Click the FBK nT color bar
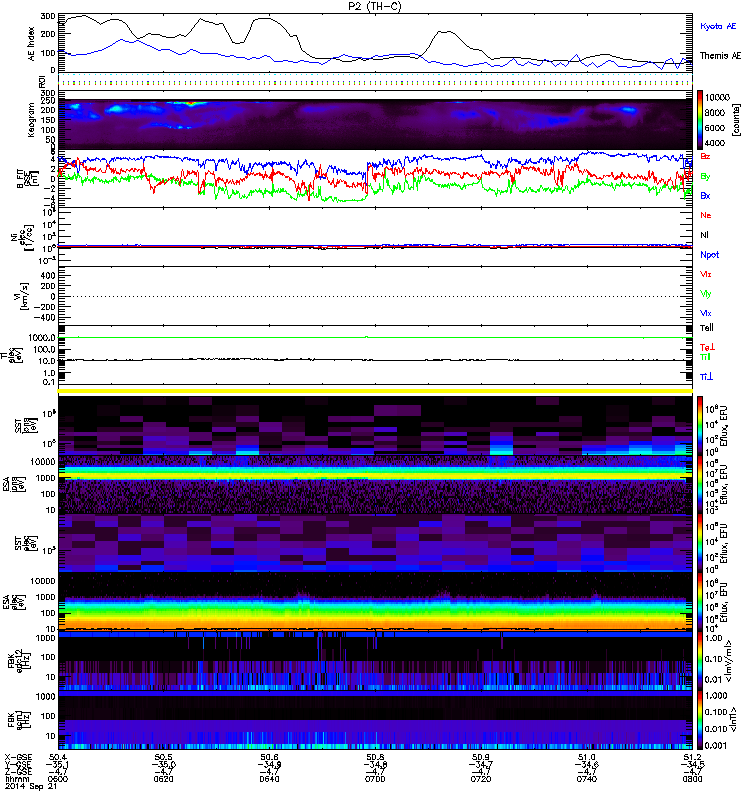750x800 pixels. [x=700, y=719]
